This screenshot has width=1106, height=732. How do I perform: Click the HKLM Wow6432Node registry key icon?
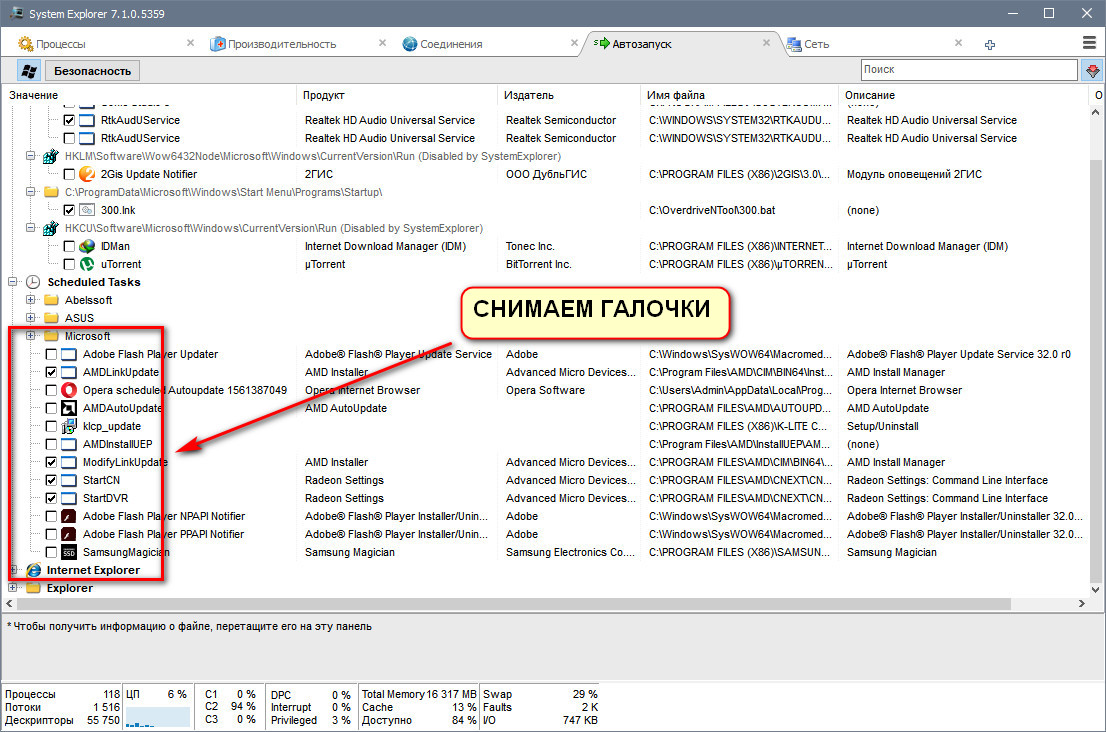pos(51,157)
